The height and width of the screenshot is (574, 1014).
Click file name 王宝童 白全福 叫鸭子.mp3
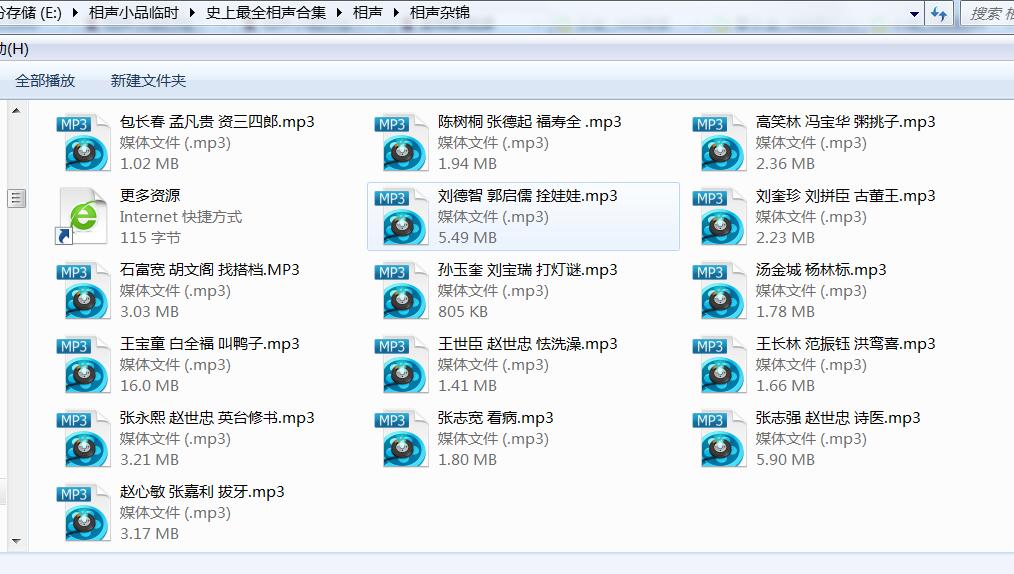[x=210, y=343]
